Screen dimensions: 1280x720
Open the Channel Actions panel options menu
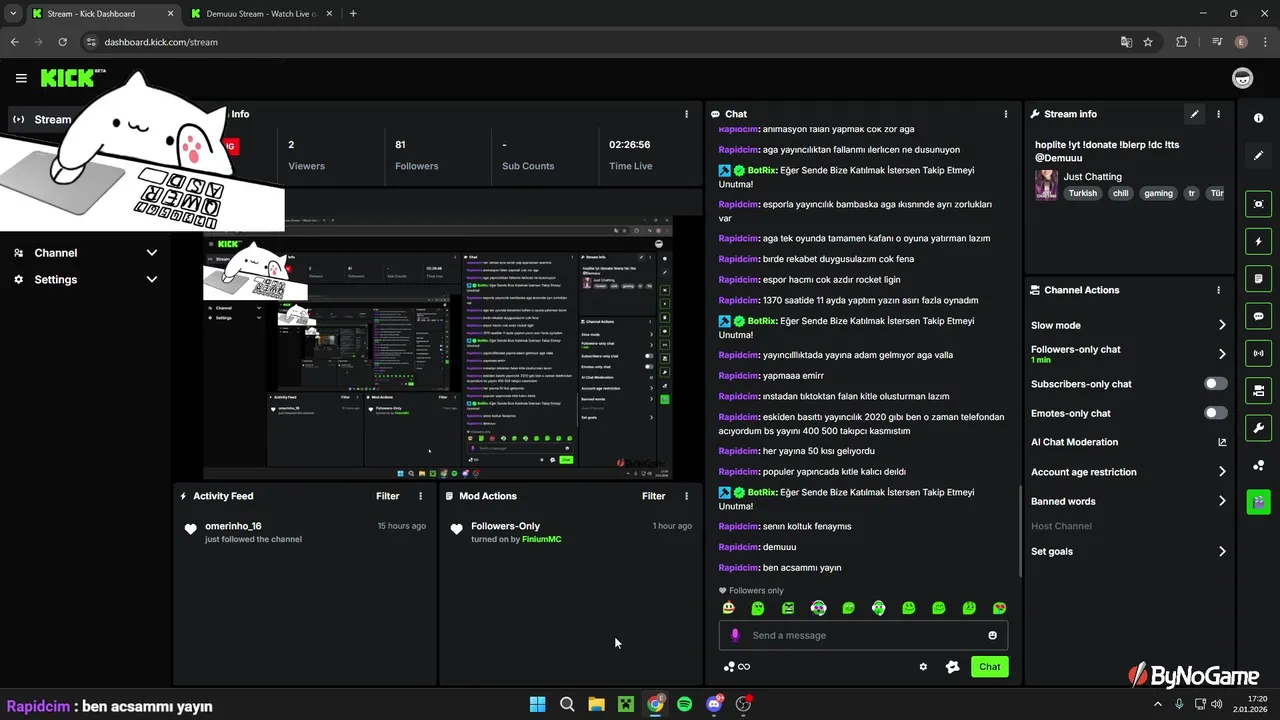coord(1218,290)
